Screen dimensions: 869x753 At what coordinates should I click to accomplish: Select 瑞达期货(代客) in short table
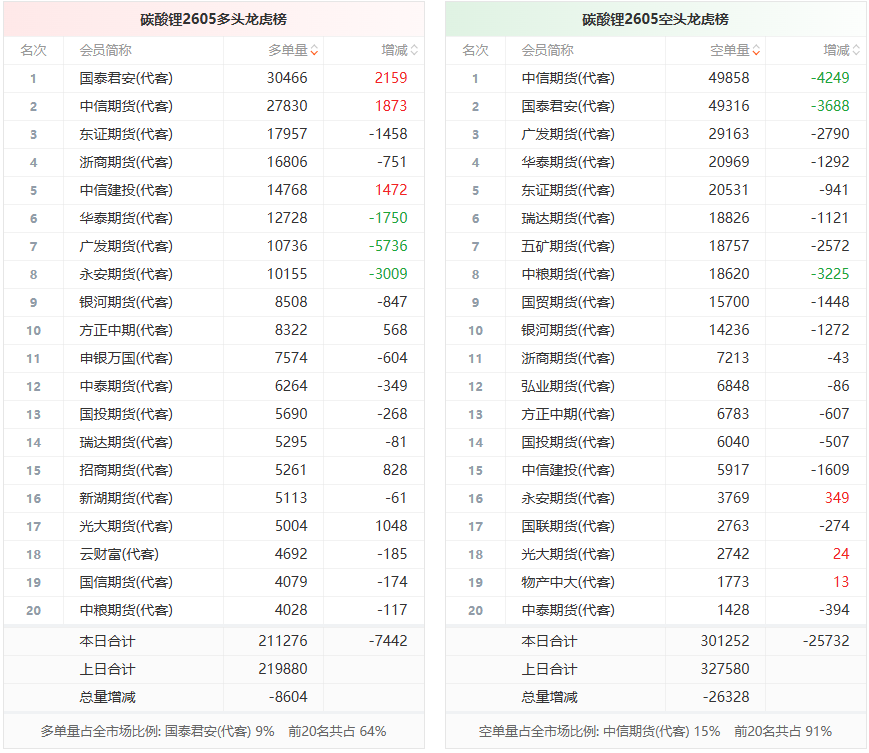(568, 218)
